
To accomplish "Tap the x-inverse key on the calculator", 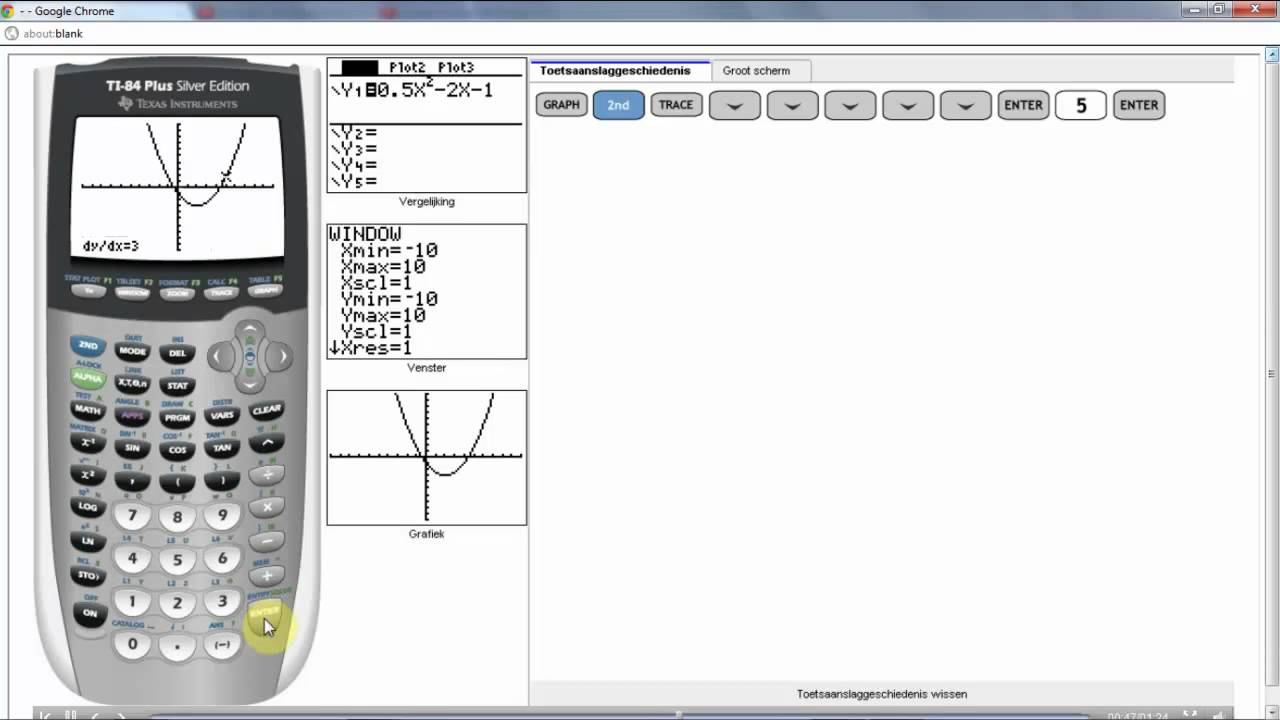I will (88, 443).
